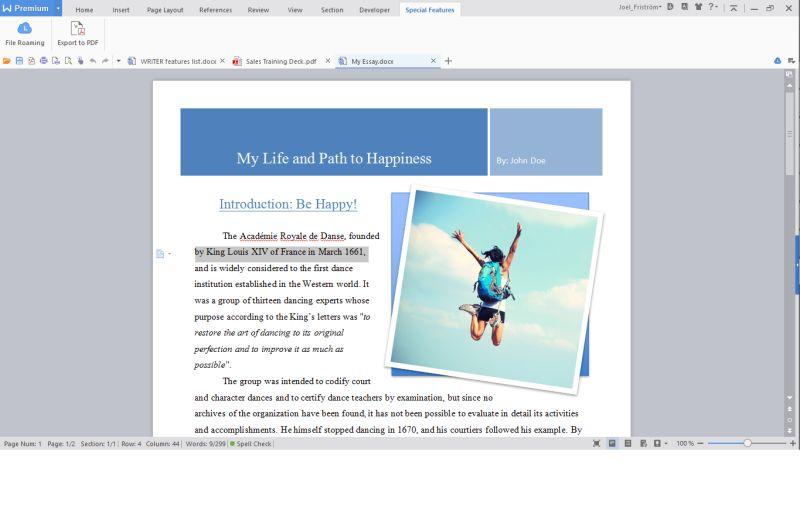Open the Insert ribbon tab

click(x=121, y=10)
